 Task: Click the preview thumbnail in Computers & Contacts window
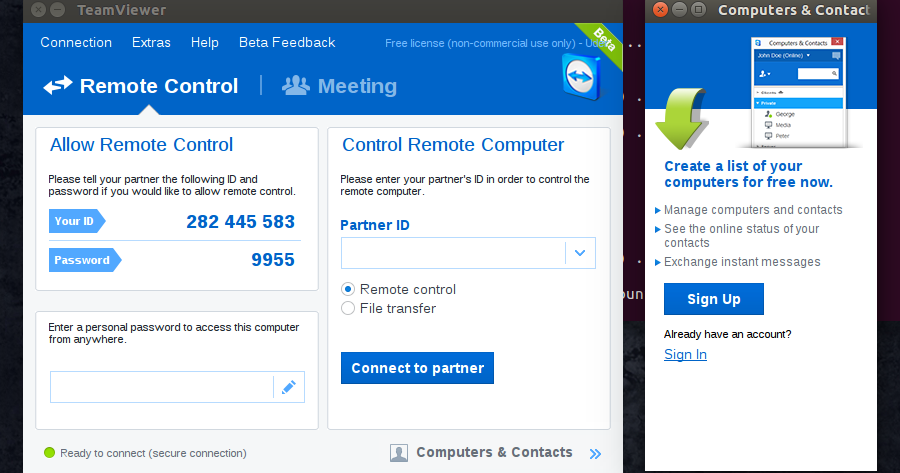pyautogui.click(x=798, y=92)
